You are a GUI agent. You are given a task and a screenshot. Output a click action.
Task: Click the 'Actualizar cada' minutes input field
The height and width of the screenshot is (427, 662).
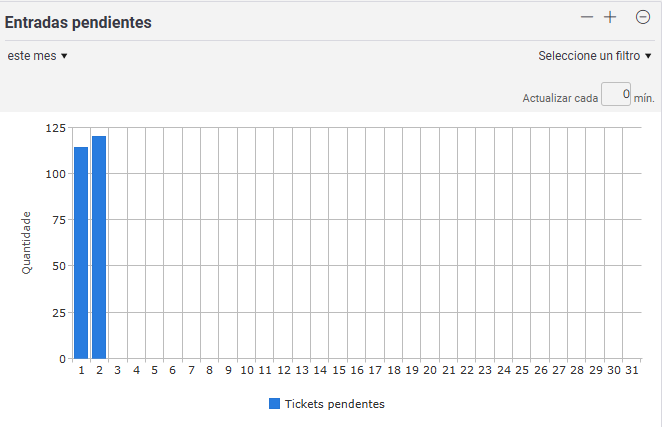[616, 94]
